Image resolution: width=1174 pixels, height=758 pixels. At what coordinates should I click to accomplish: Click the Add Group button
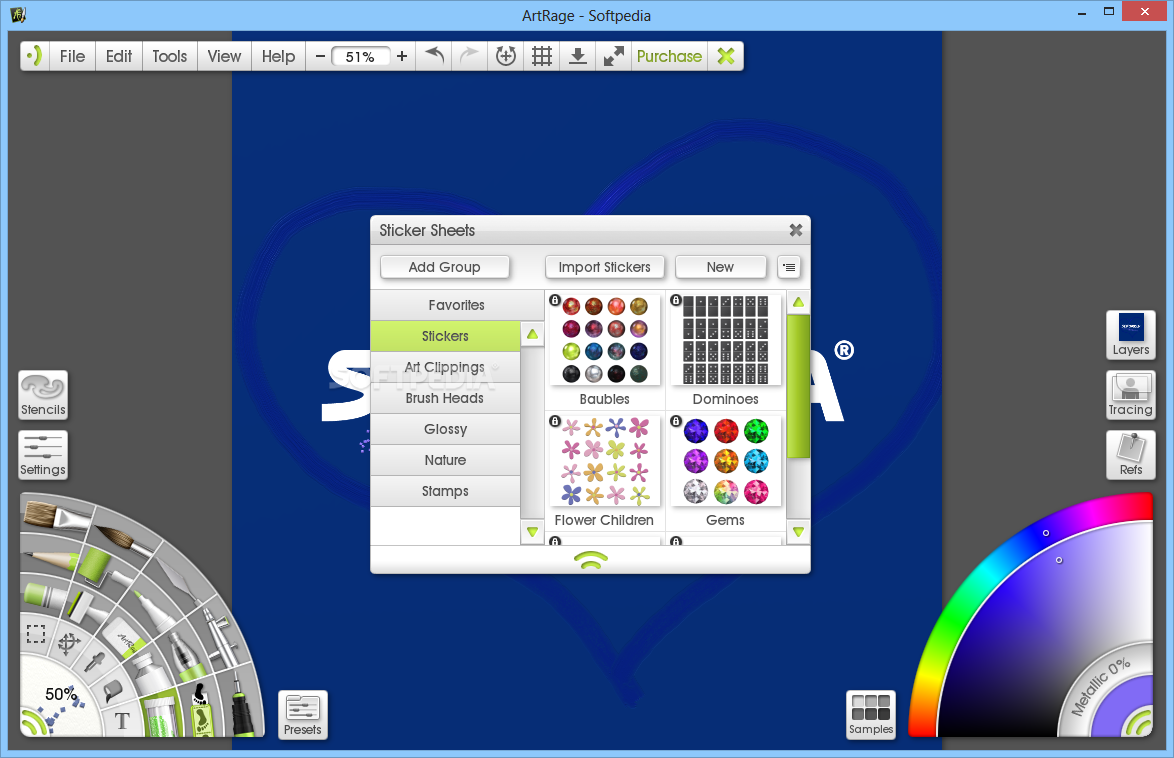[x=445, y=267]
